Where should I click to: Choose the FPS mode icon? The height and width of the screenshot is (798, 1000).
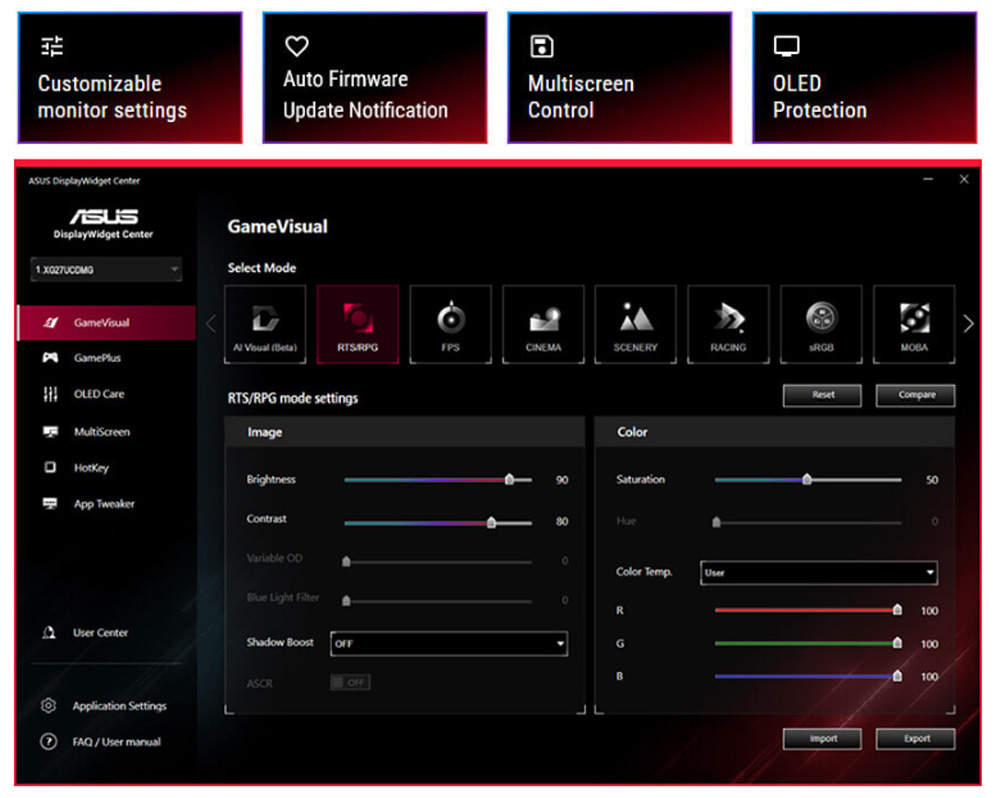(450, 324)
